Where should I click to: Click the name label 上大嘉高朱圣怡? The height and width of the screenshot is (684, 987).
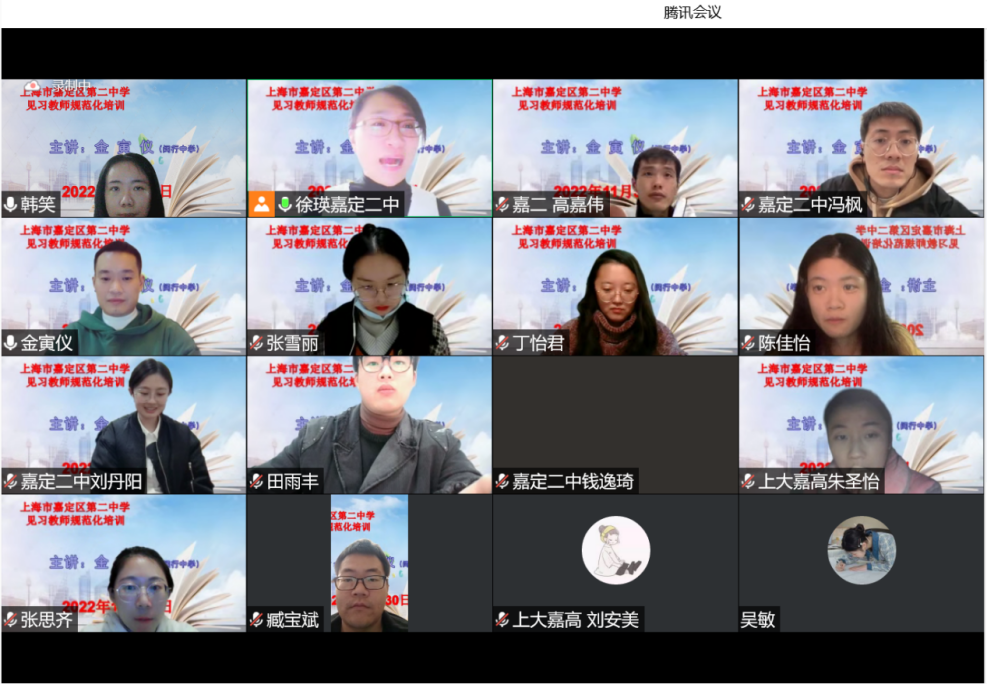[x=819, y=482]
